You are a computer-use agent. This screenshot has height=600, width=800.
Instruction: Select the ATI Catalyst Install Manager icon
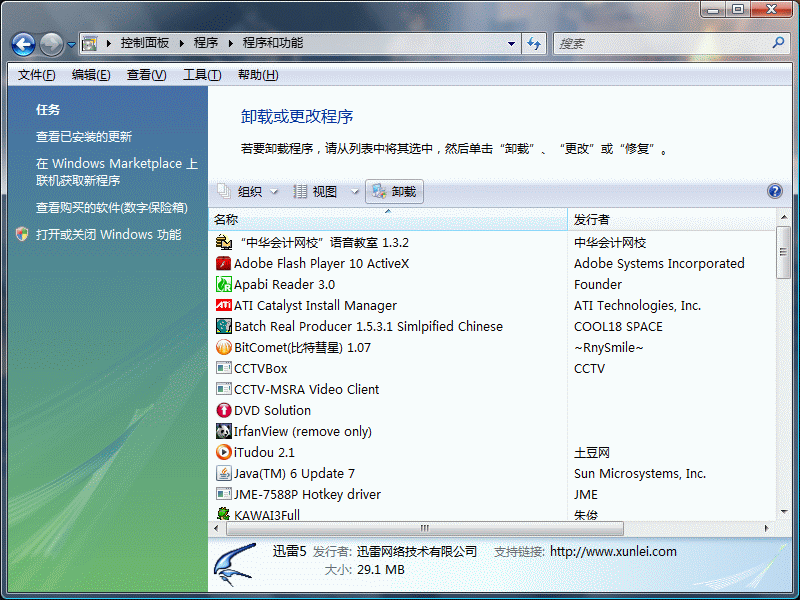(x=223, y=305)
